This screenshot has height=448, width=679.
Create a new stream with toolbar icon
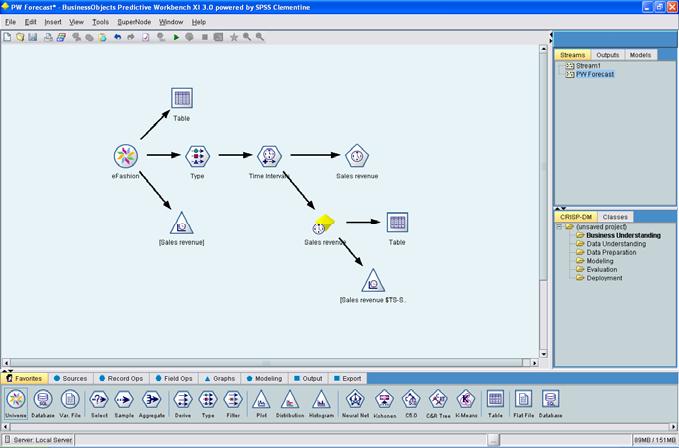point(7,37)
